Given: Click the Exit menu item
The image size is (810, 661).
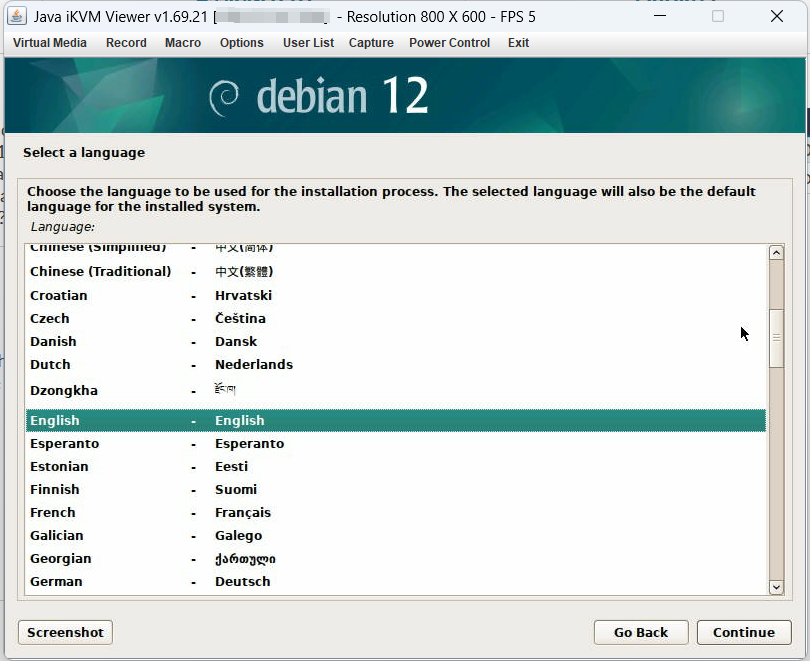Looking at the screenshot, I should [518, 43].
